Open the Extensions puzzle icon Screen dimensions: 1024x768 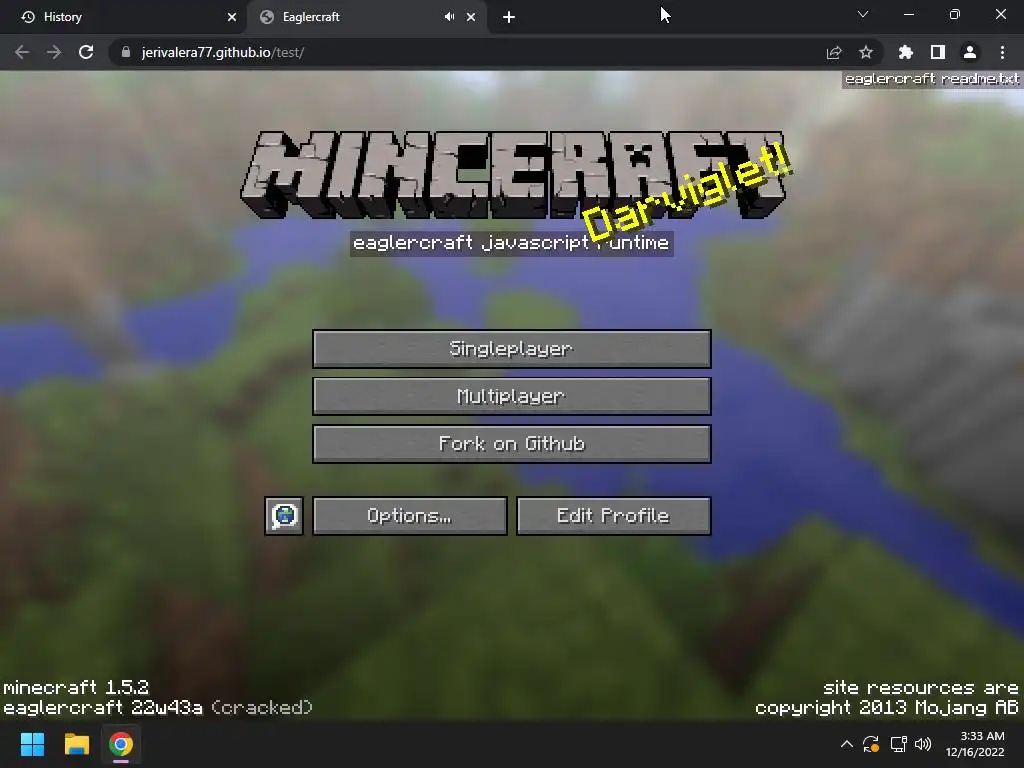click(906, 52)
